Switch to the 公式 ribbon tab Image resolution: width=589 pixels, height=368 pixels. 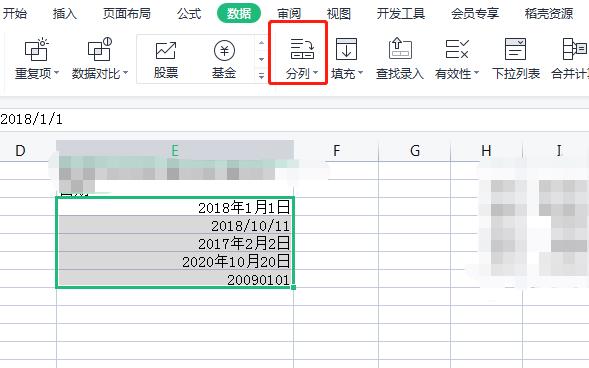tap(189, 14)
